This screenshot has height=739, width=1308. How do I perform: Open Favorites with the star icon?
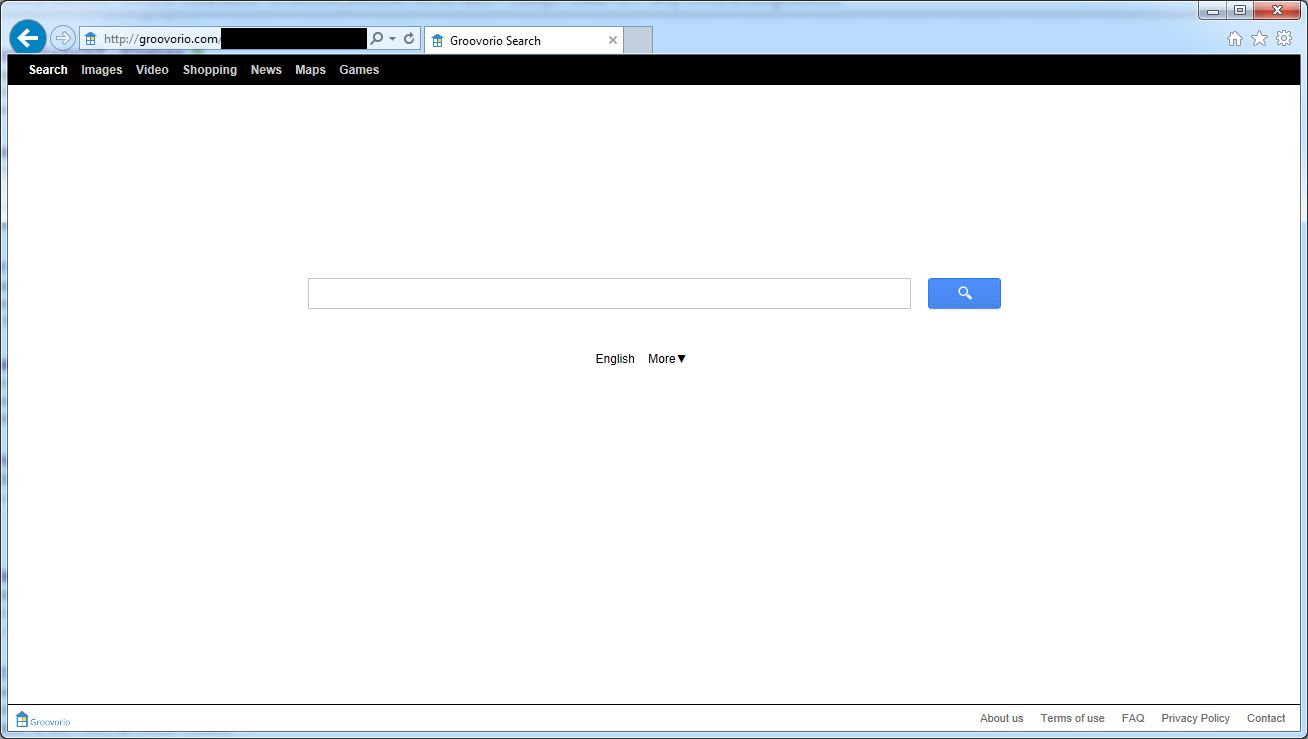(x=1259, y=39)
